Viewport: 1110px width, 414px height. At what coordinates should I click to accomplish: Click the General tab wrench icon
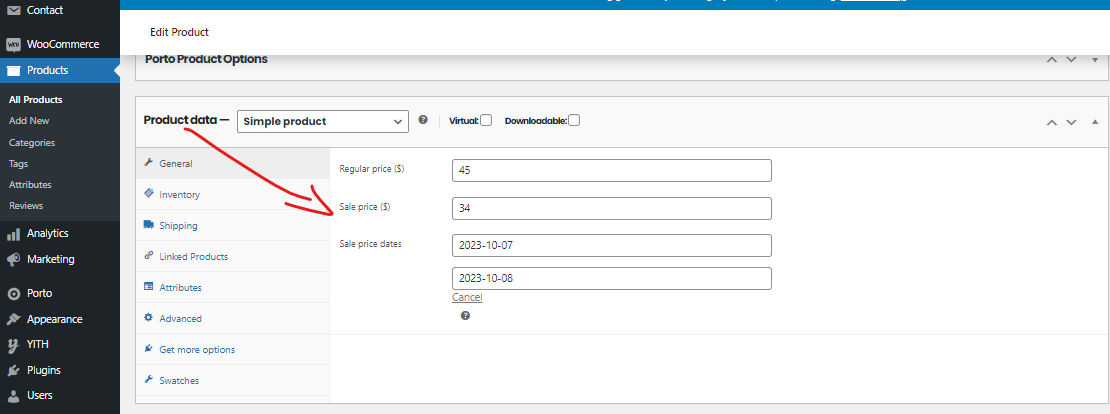tap(149, 163)
